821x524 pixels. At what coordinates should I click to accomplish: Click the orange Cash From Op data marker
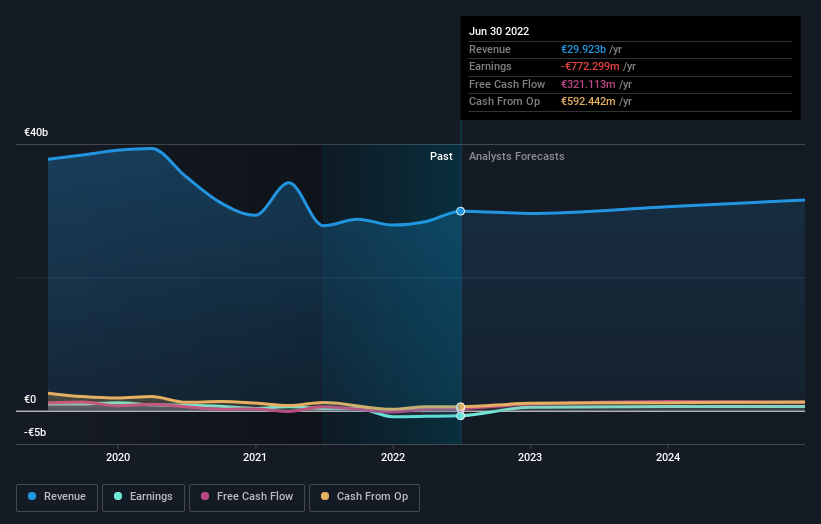point(460,407)
